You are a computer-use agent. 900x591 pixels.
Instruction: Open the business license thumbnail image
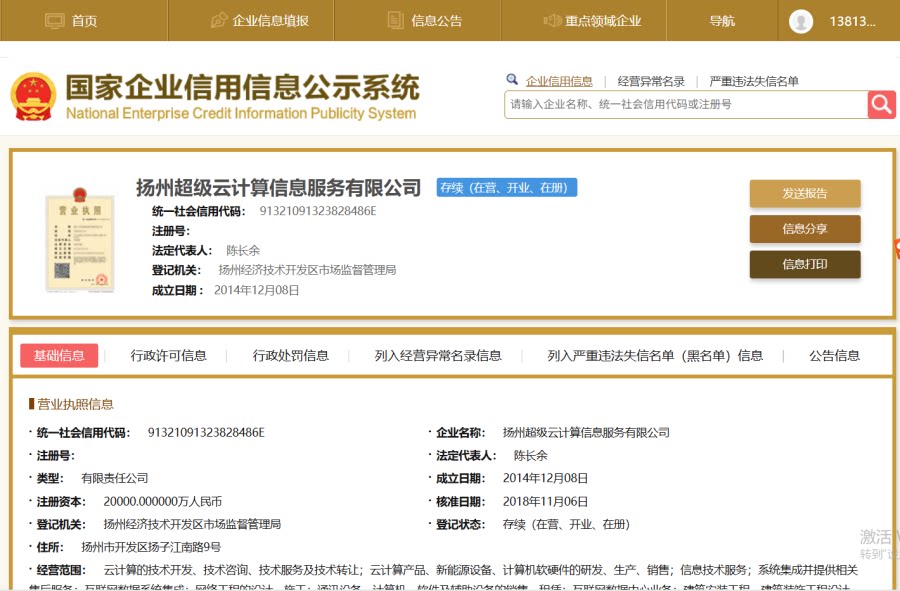[x=80, y=240]
